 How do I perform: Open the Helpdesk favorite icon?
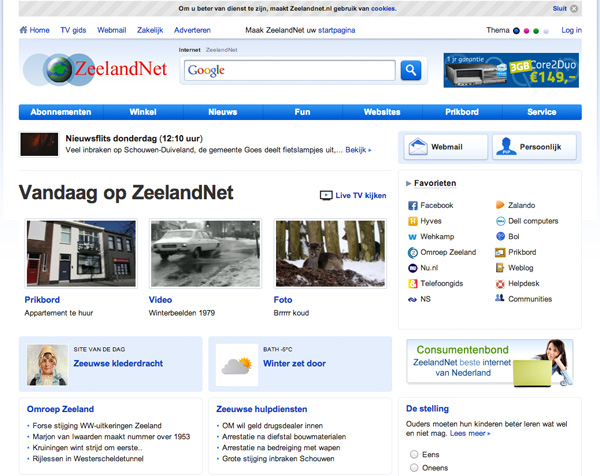pyautogui.click(x=500, y=283)
